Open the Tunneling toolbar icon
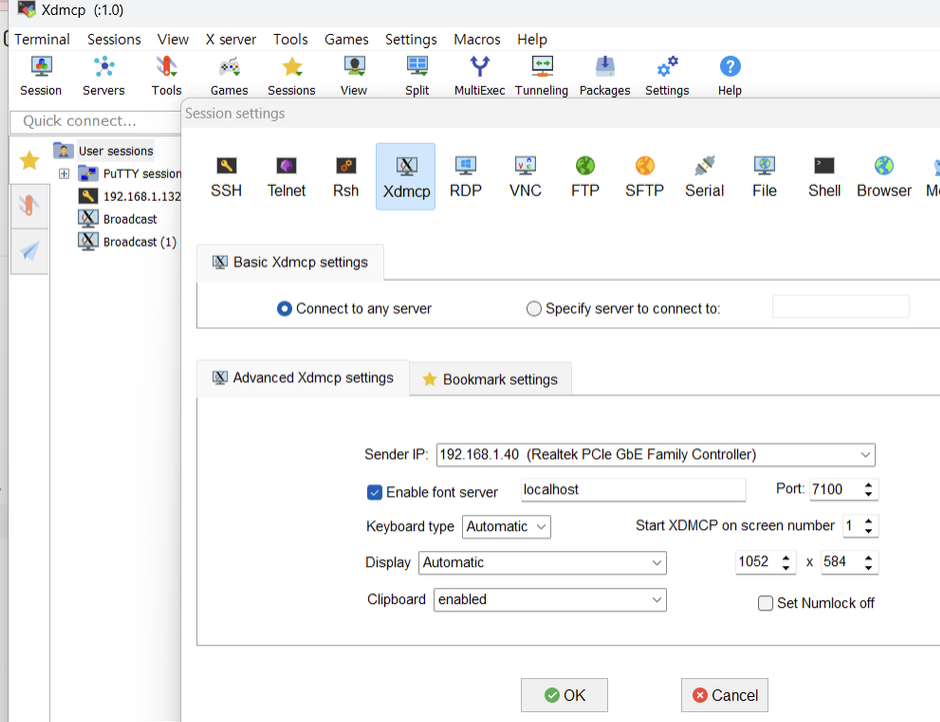Screen dimensions: 940x722 542,76
